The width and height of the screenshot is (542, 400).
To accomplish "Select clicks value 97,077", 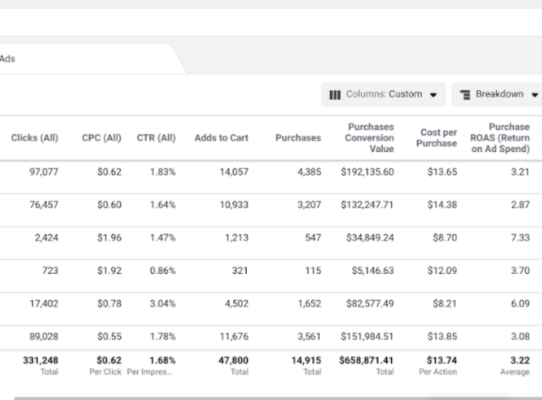I will tap(44, 172).
